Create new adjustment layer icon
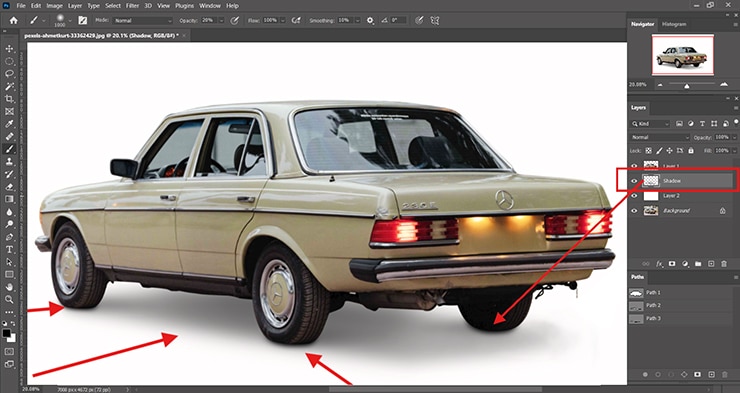 [x=685, y=264]
